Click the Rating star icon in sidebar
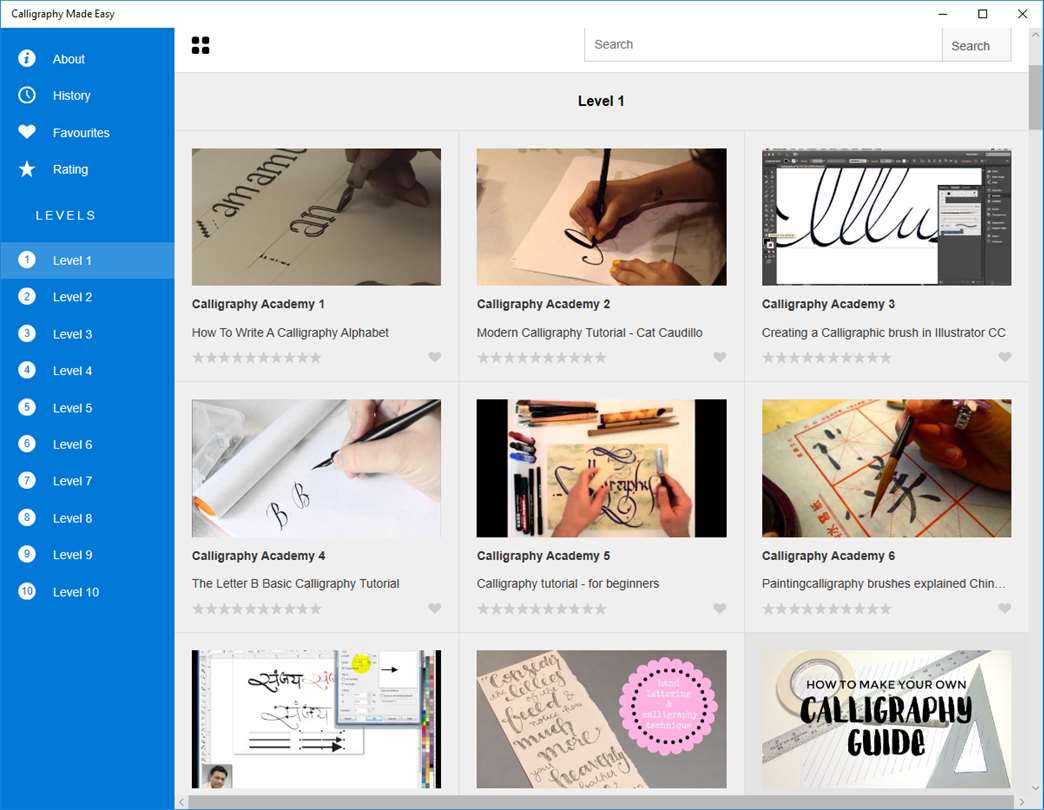1044x810 pixels. pyautogui.click(x=27, y=169)
